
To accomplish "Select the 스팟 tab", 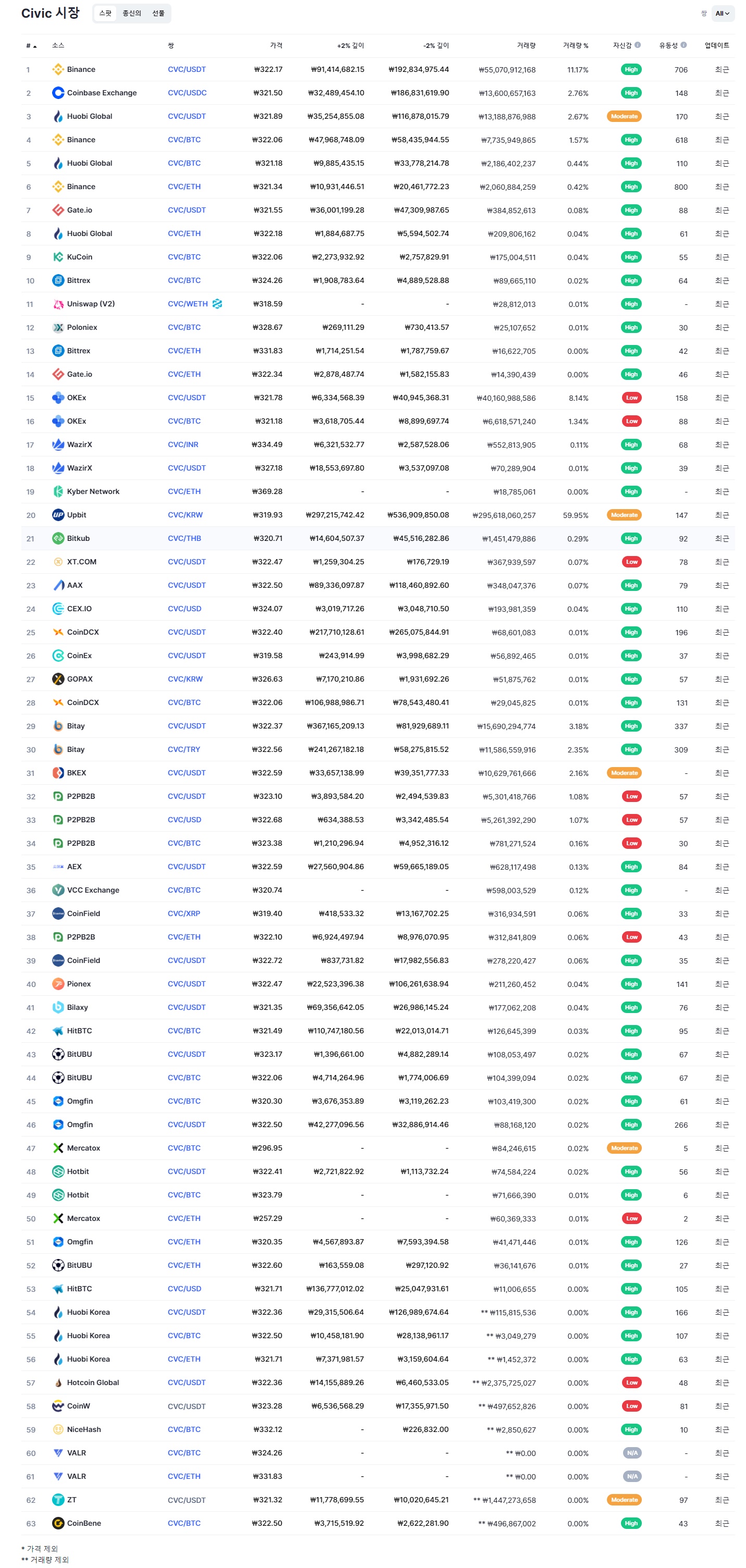I will [105, 14].
